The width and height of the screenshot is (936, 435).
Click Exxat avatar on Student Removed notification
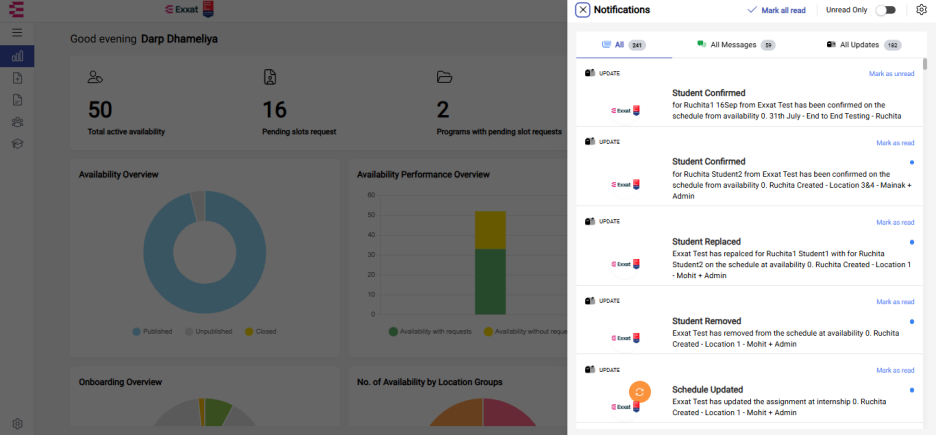point(626,338)
